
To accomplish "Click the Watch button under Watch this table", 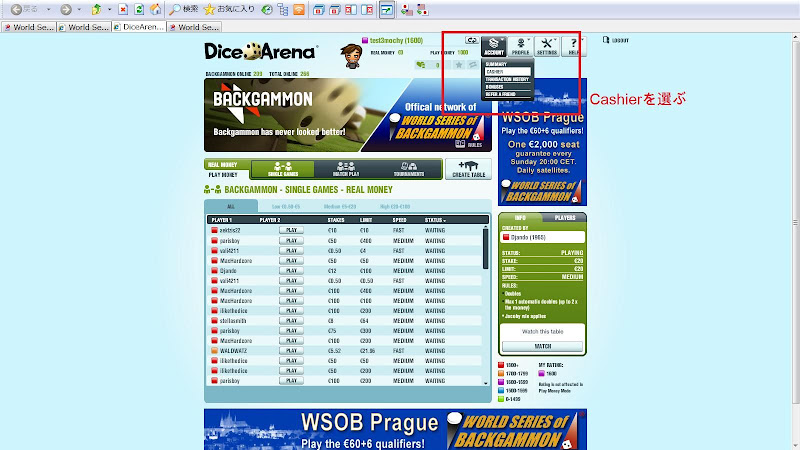I will tap(542, 346).
